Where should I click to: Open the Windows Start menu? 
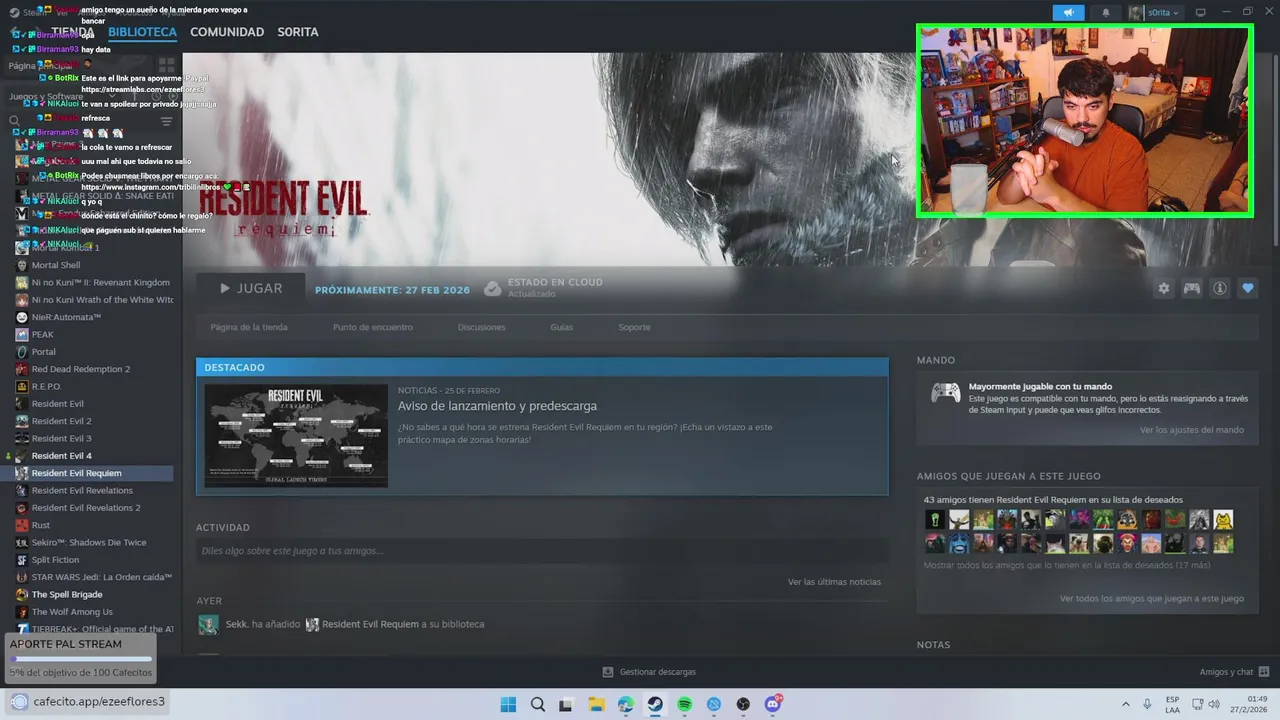[508, 704]
